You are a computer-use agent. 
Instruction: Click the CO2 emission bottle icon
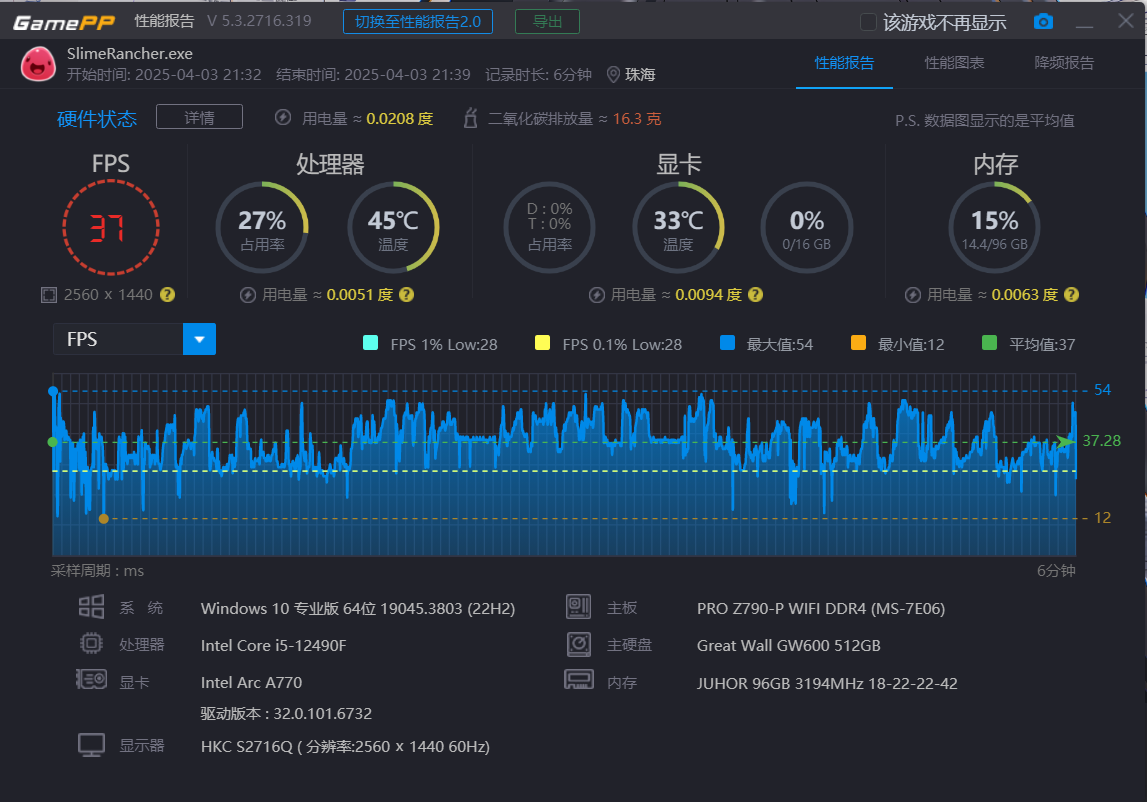point(470,118)
